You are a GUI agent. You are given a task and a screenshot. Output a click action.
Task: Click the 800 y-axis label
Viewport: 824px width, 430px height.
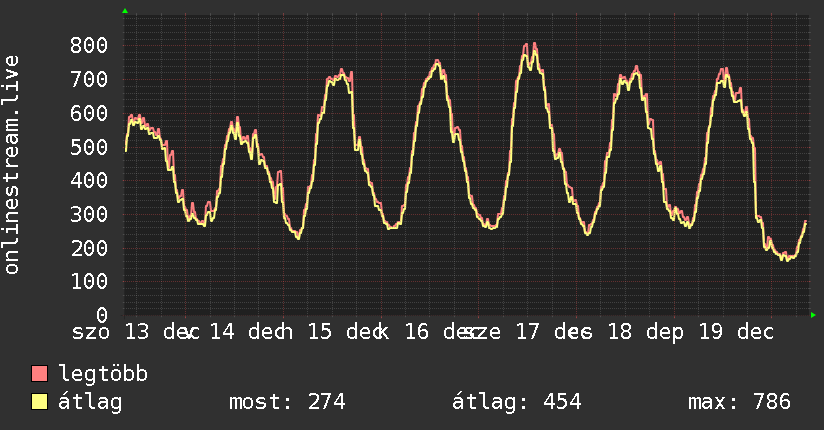[x=89, y=45]
